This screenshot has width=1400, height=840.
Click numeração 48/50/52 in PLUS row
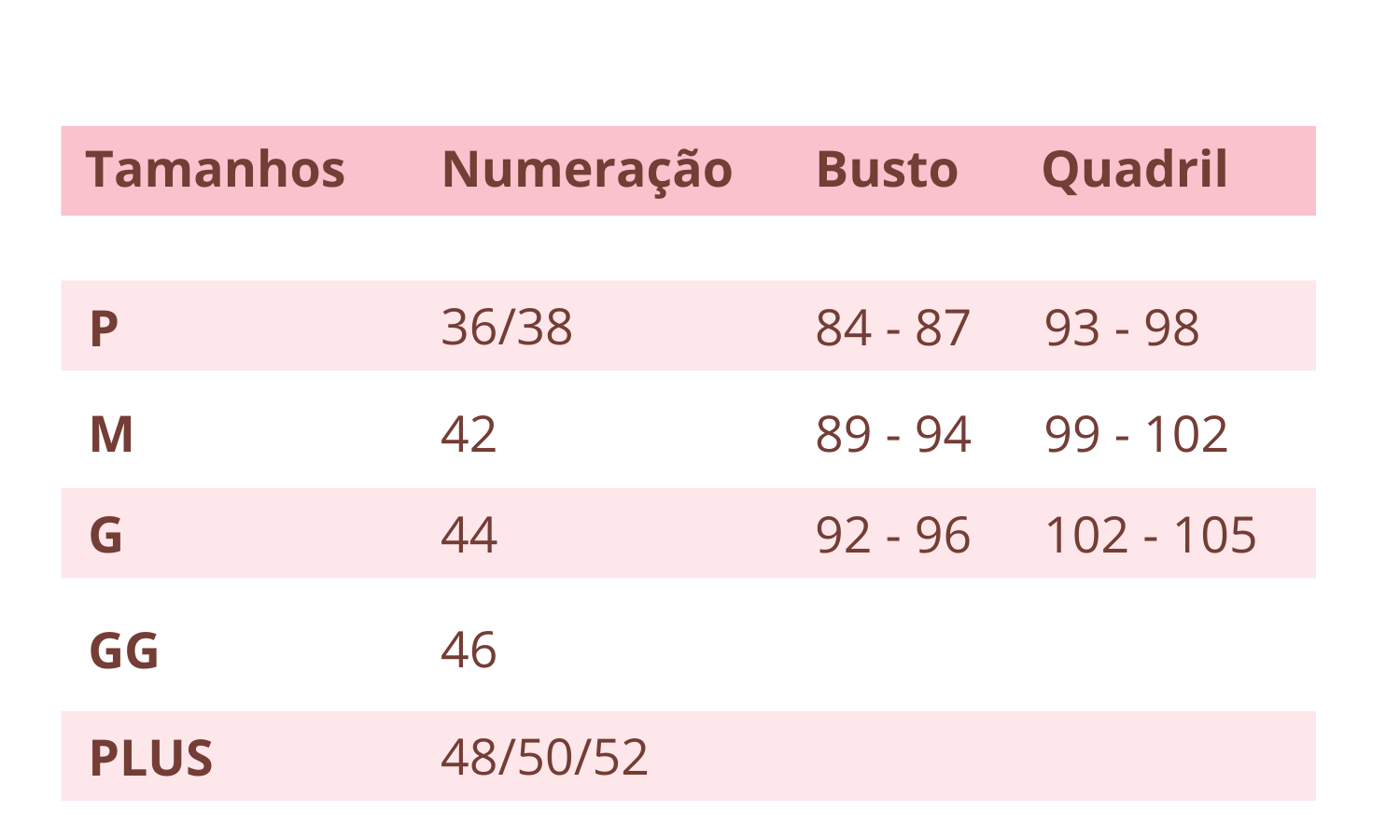pos(544,757)
